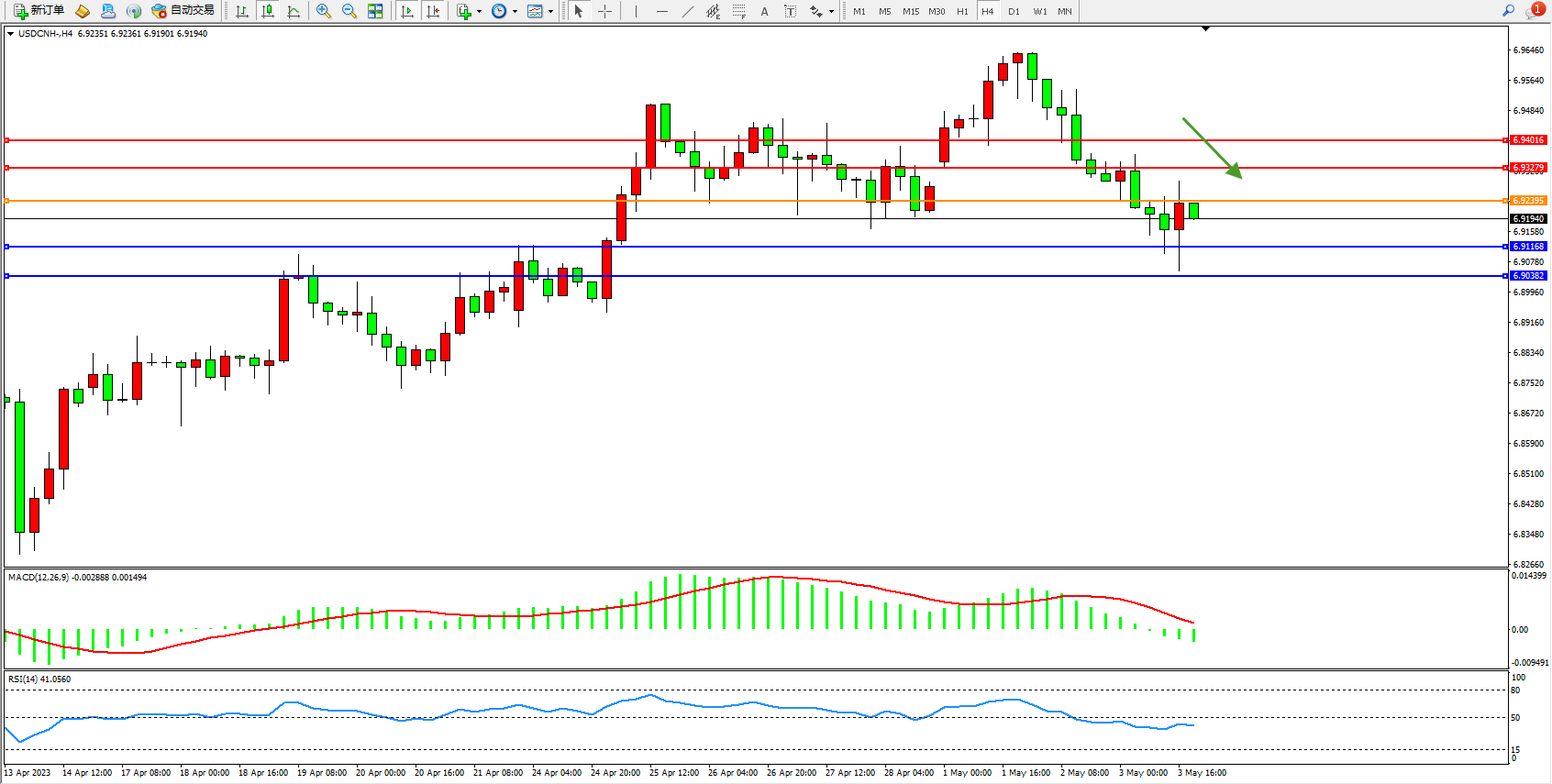This screenshot has height=784, width=1552.
Task: Toggle AutoTrading (自动交易) button
Action: tap(183, 11)
